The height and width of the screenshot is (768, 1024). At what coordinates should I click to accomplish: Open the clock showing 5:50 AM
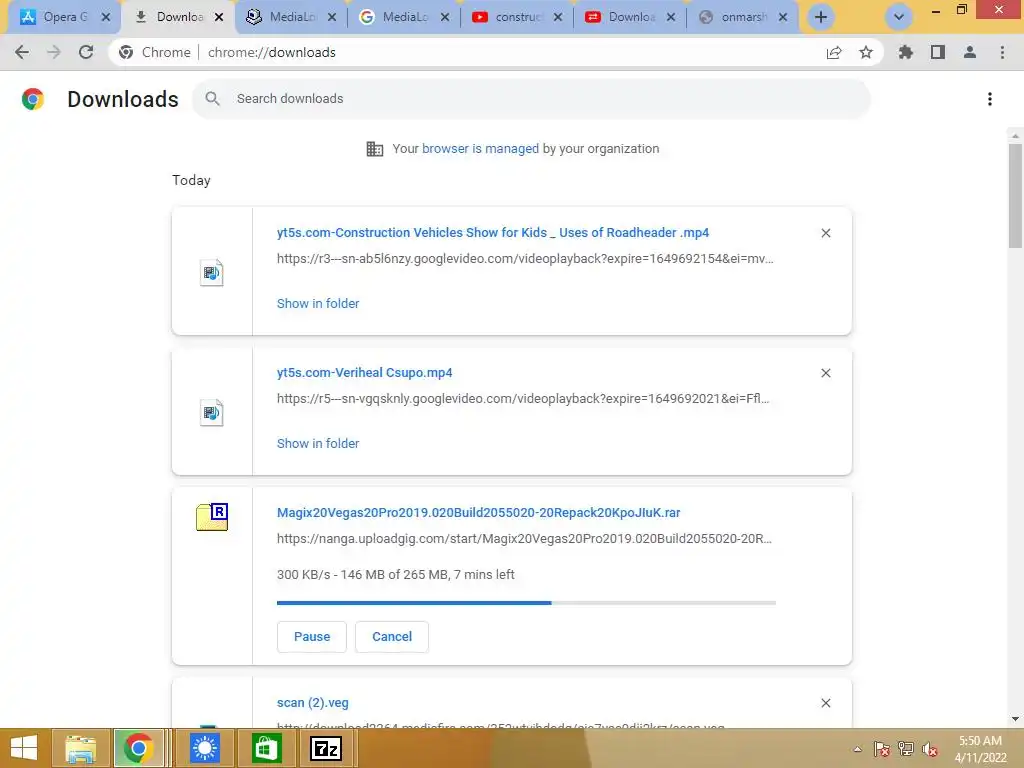980,749
